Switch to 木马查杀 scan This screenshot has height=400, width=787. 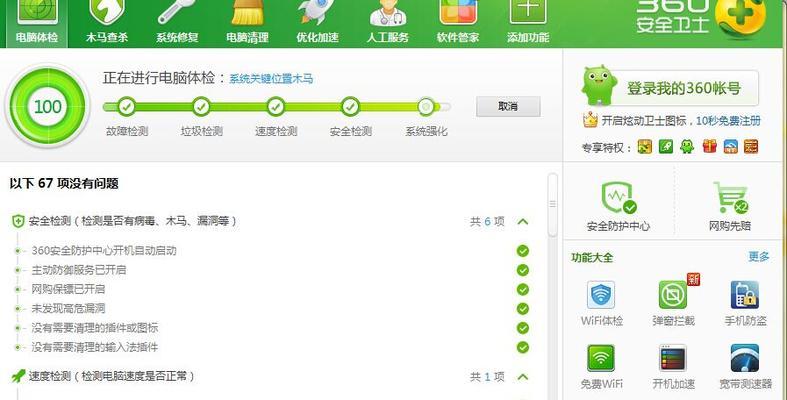click(107, 23)
